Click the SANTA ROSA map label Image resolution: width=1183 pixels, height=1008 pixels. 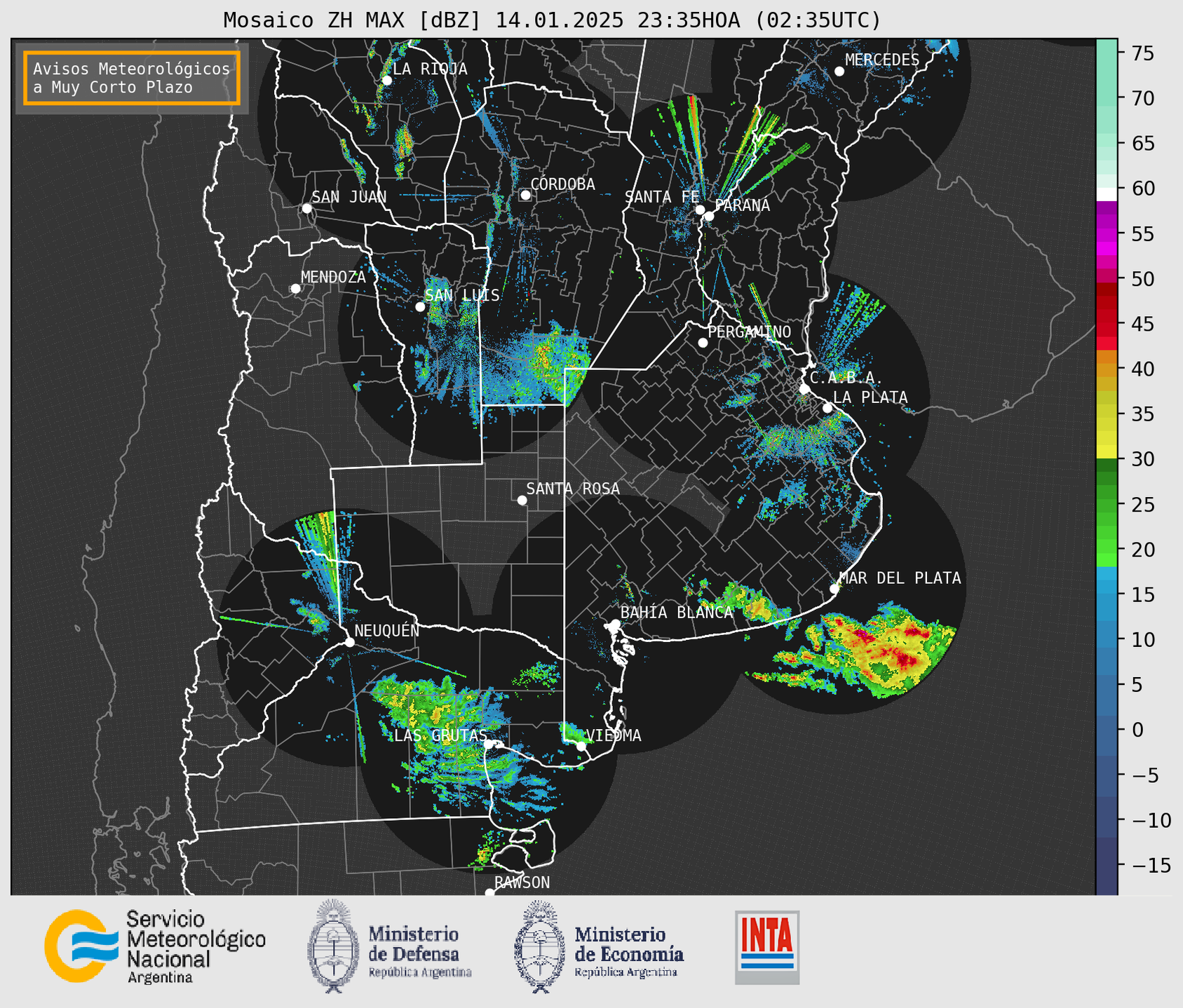573,489
